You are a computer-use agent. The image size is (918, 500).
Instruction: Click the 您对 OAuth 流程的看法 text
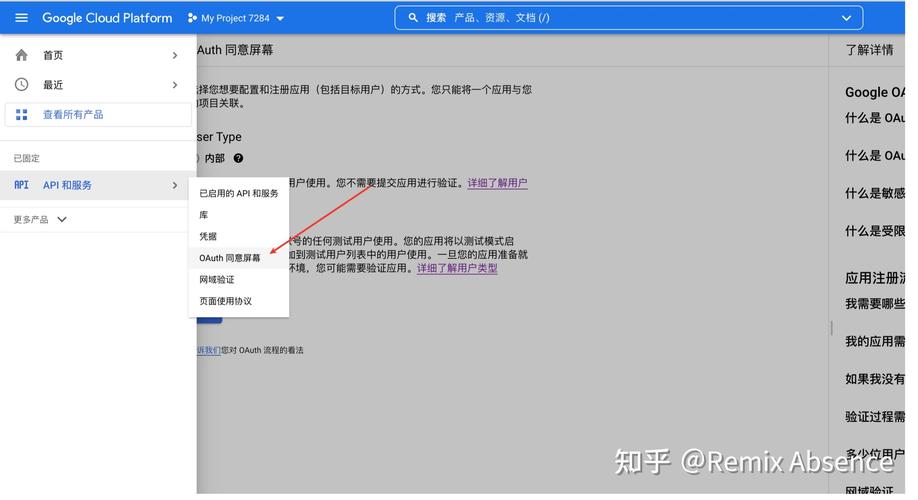click(262, 350)
